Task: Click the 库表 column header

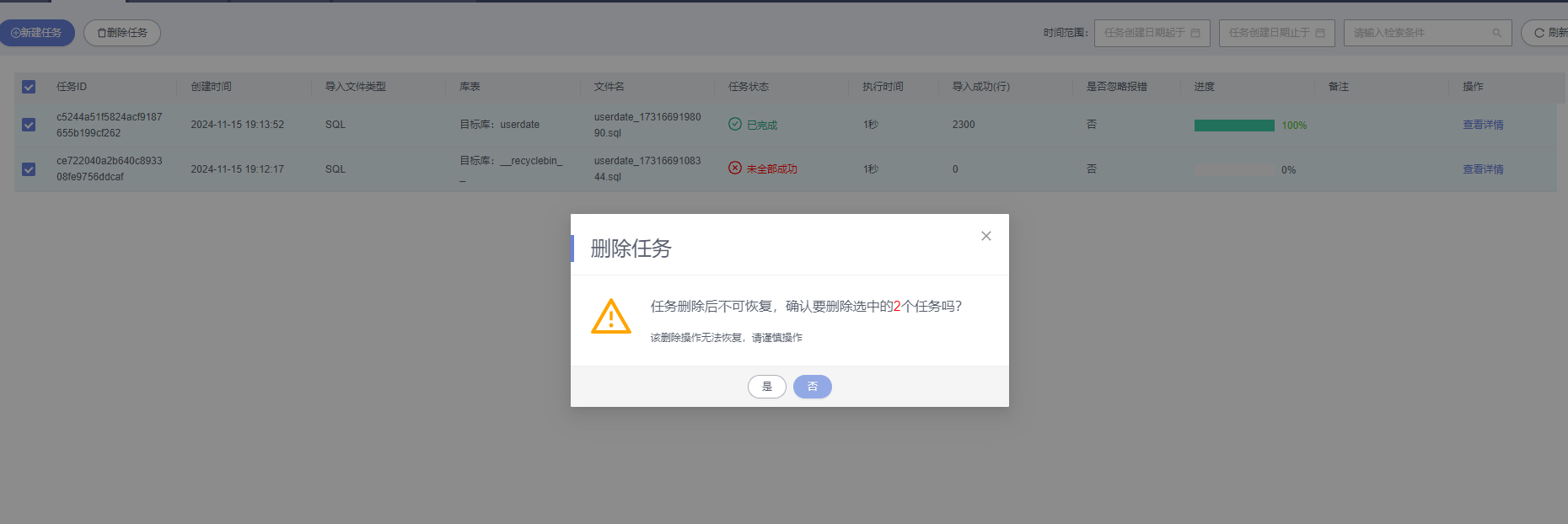Action: point(470,87)
